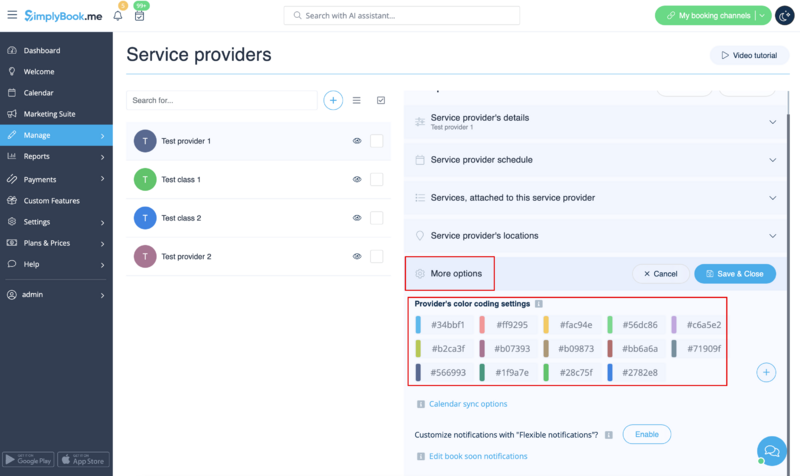Open Google Play store badge
This screenshot has height=476, width=800.
[28, 460]
